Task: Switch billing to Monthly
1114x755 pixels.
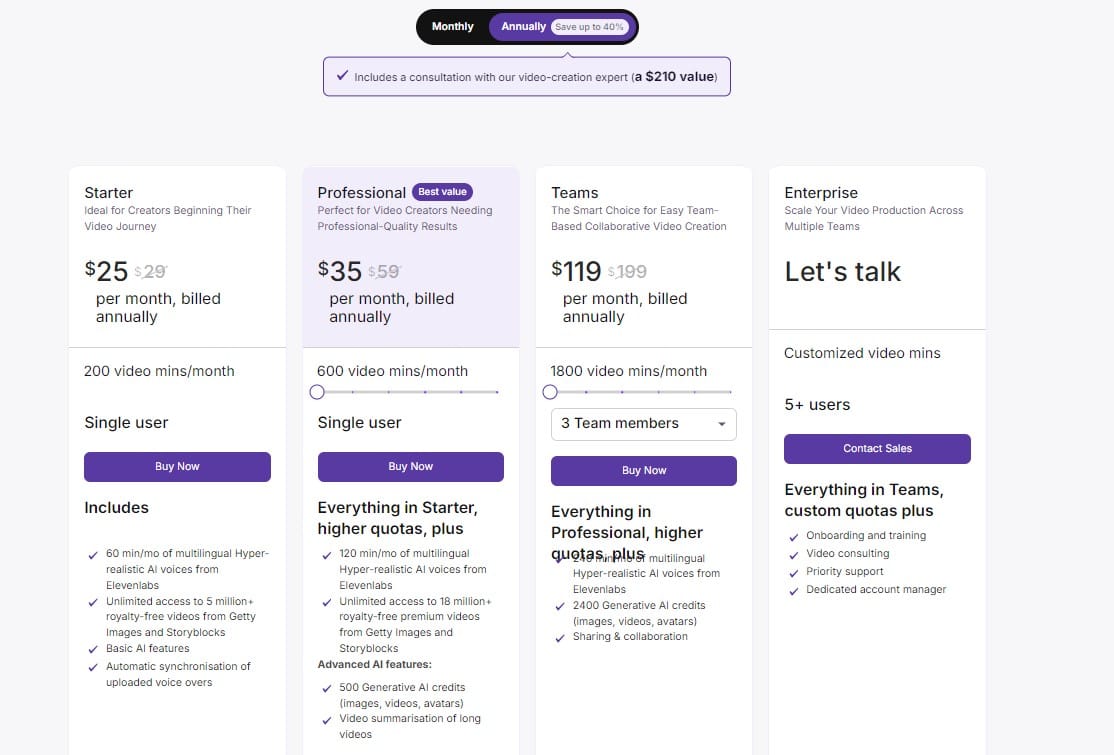Action: [452, 27]
